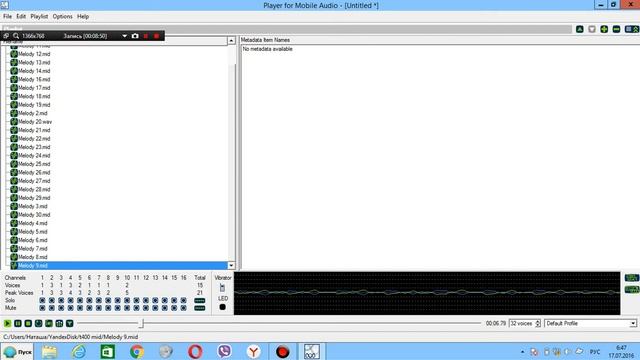
Task: Click the Pause playback button
Action: [x=18, y=323]
